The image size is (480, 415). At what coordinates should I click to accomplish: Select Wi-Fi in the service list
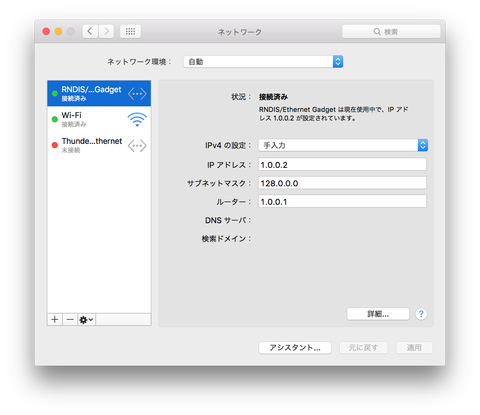tap(99, 119)
